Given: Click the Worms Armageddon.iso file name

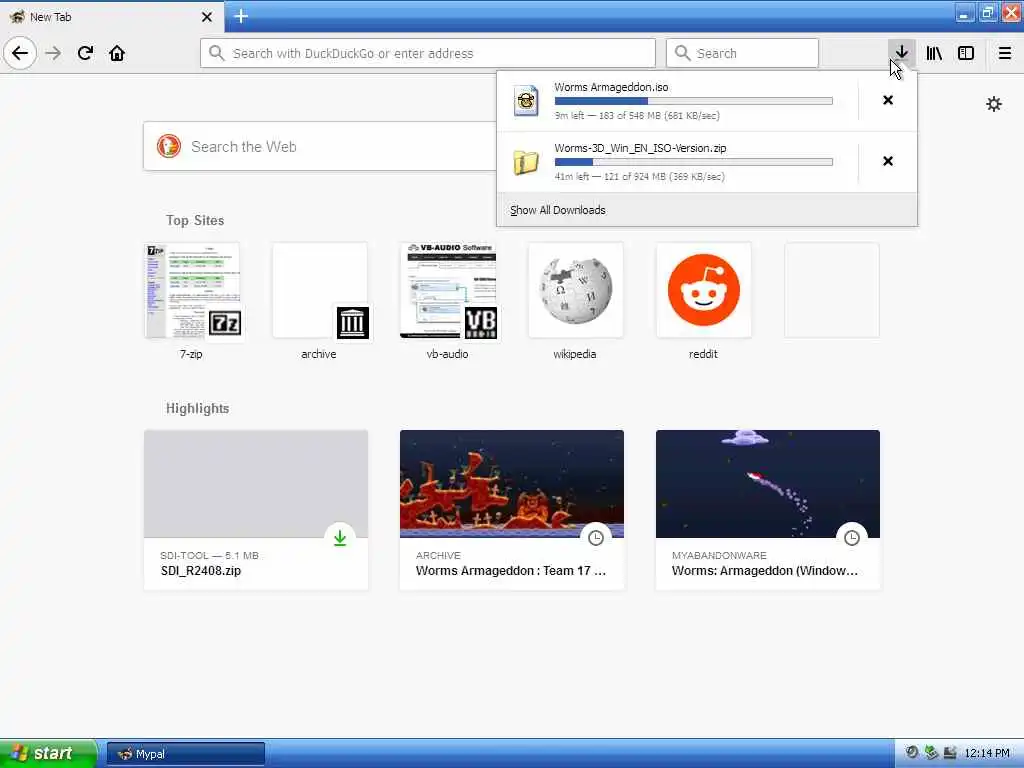Looking at the screenshot, I should tap(611, 87).
